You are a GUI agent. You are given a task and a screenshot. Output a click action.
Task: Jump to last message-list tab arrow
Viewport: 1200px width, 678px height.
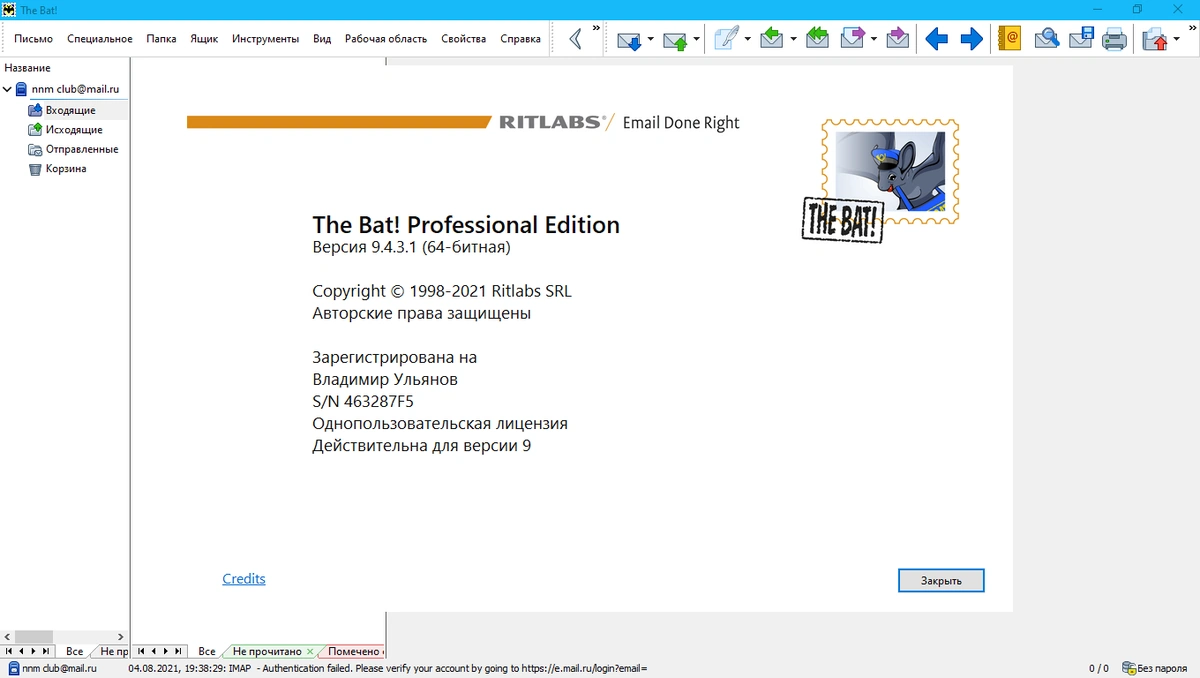pyautogui.click(x=178, y=651)
